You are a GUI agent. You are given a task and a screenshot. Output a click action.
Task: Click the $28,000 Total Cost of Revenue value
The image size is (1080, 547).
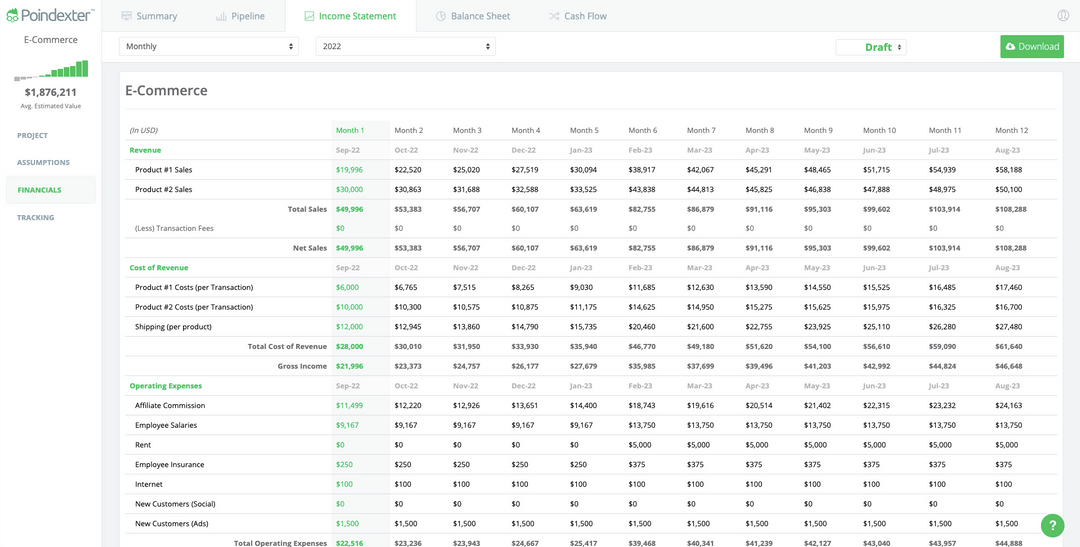[x=349, y=347]
